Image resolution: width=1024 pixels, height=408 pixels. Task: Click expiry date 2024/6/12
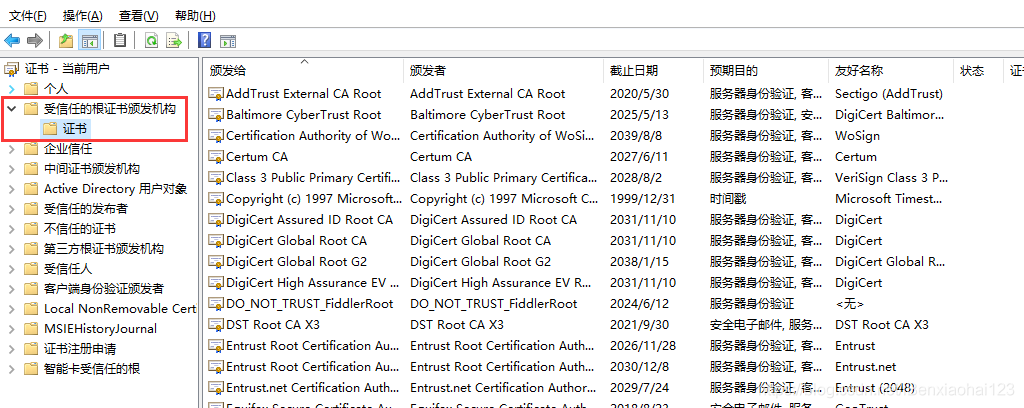pos(637,304)
